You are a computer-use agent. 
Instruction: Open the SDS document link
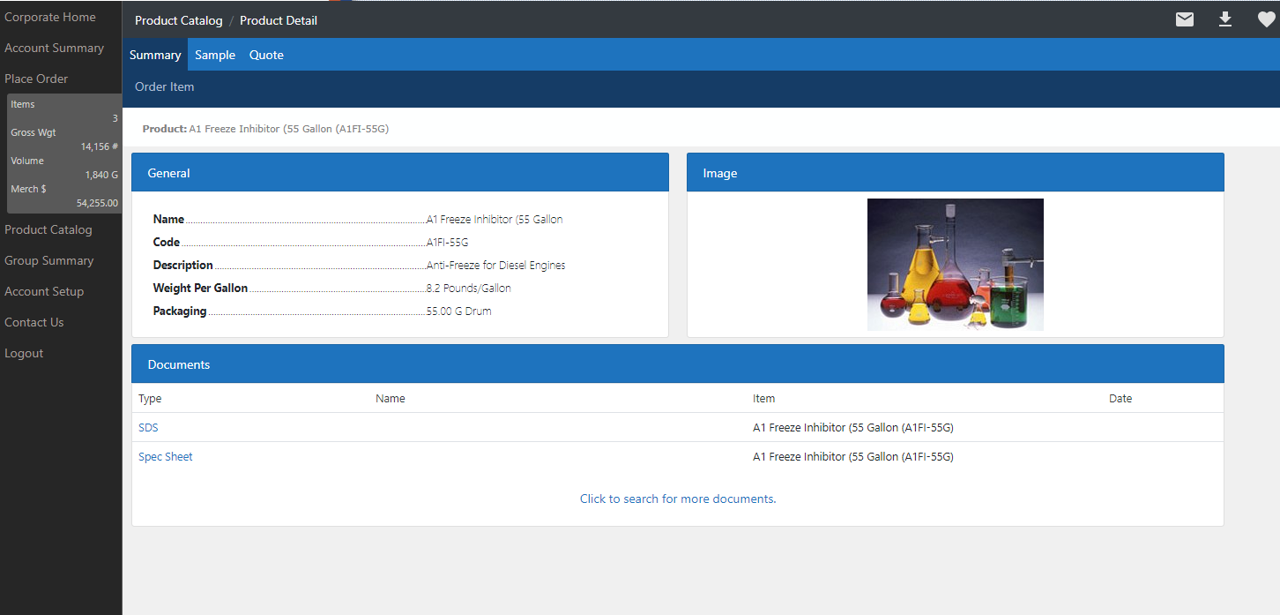pyautogui.click(x=147, y=427)
